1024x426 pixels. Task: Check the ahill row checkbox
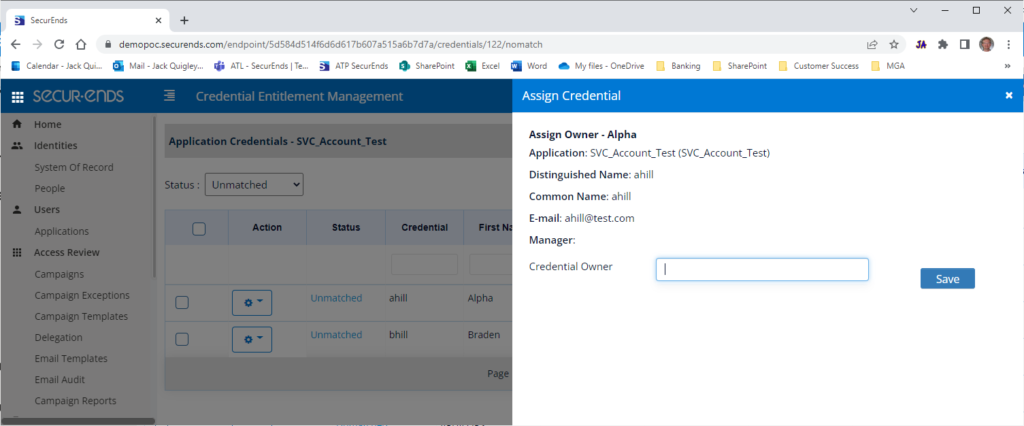point(182,302)
